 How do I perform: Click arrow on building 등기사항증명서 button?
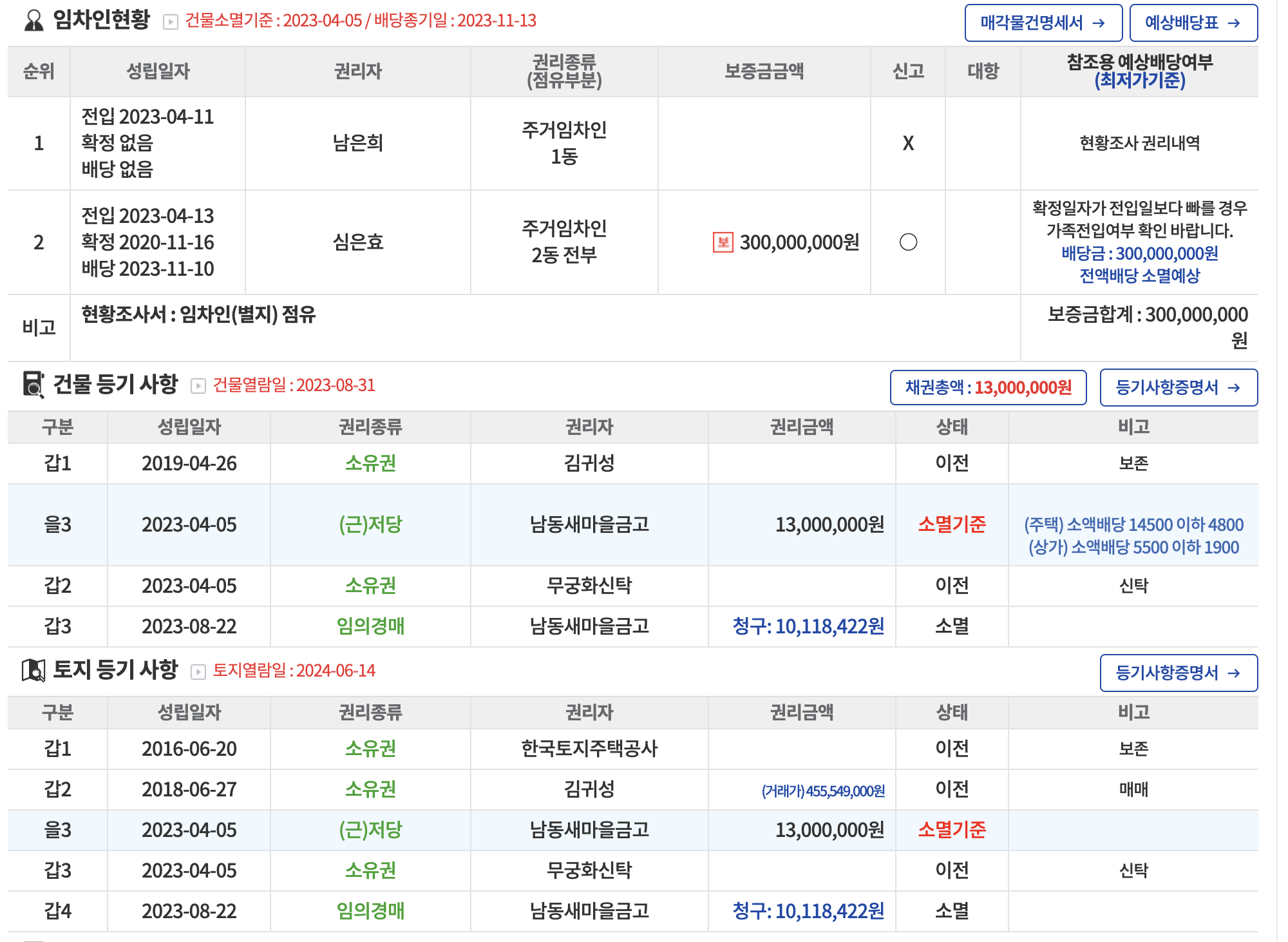pyautogui.click(x=1233, y=387)
